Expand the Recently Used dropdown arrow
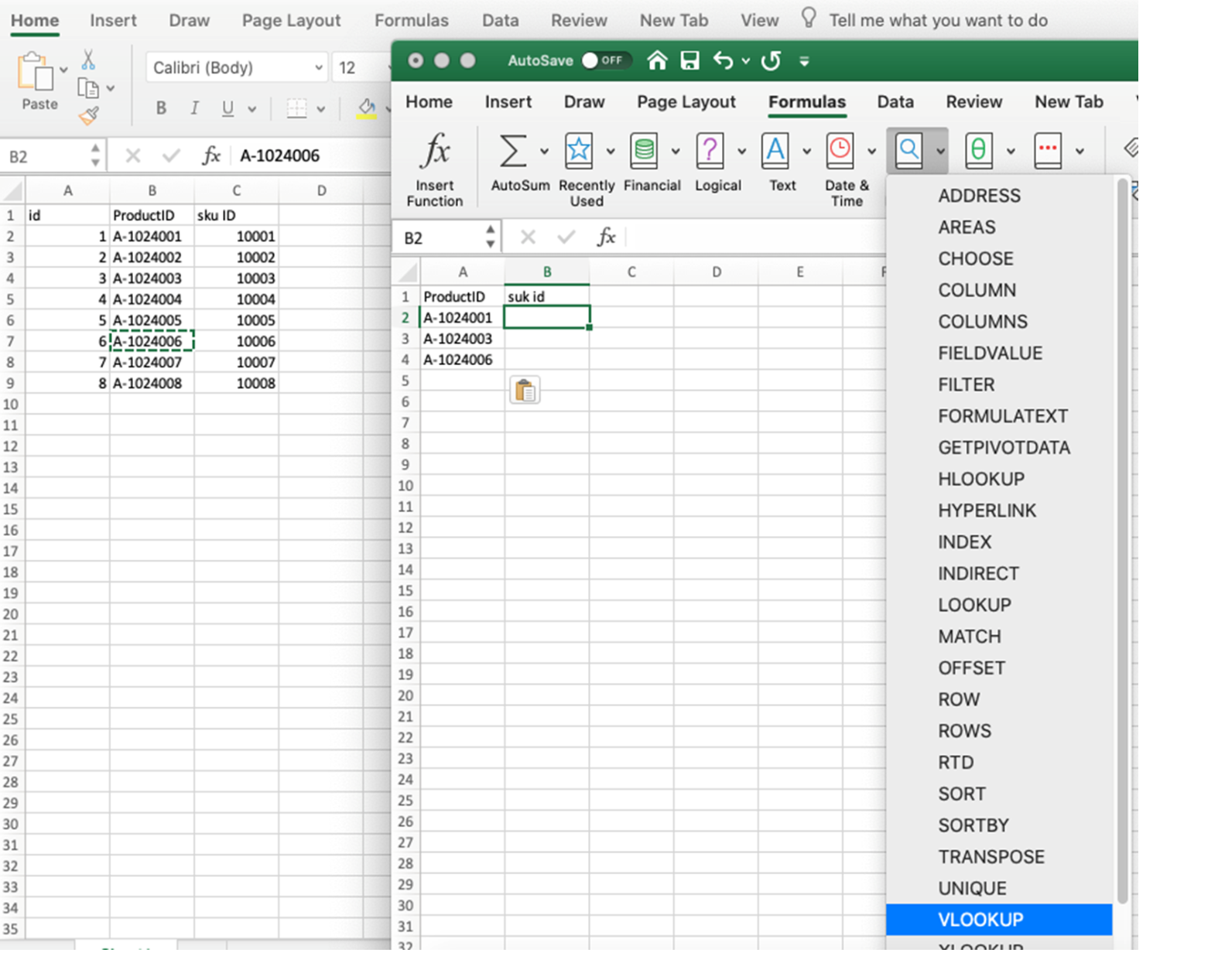The height and width of the screenshot is (980, 1225). 610,151
